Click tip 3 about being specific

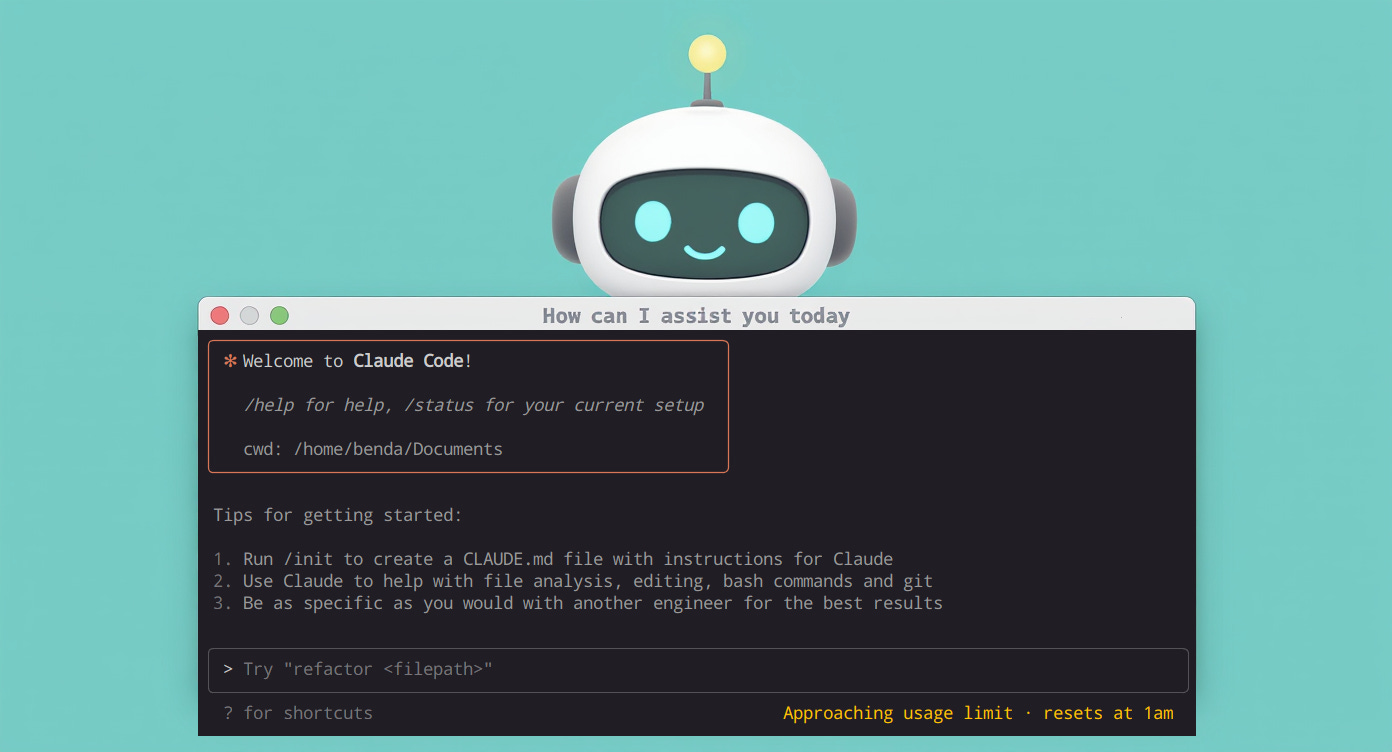click(578, 603)
